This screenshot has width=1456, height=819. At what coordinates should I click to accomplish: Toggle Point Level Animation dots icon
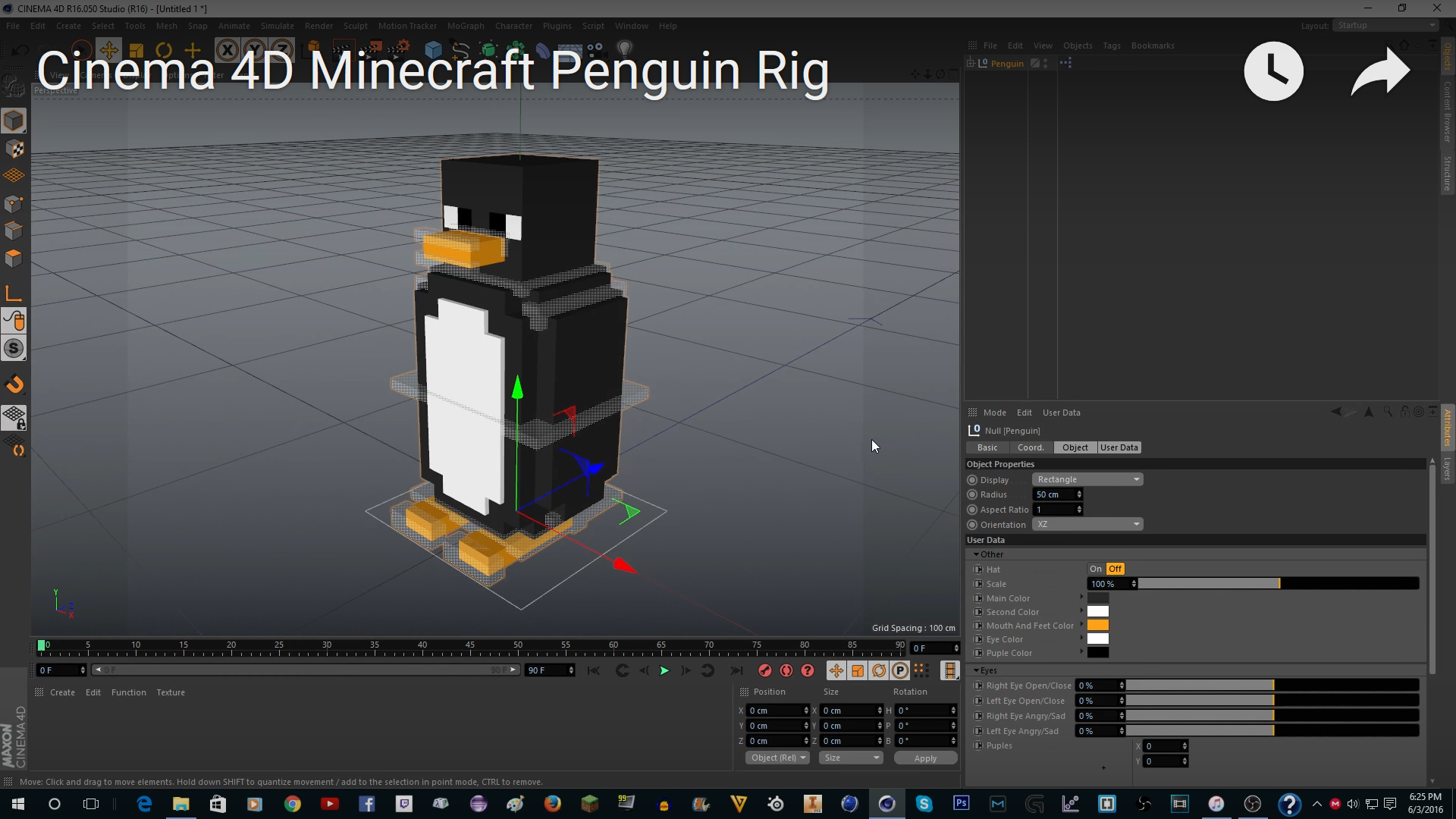(x=921, y=670)
